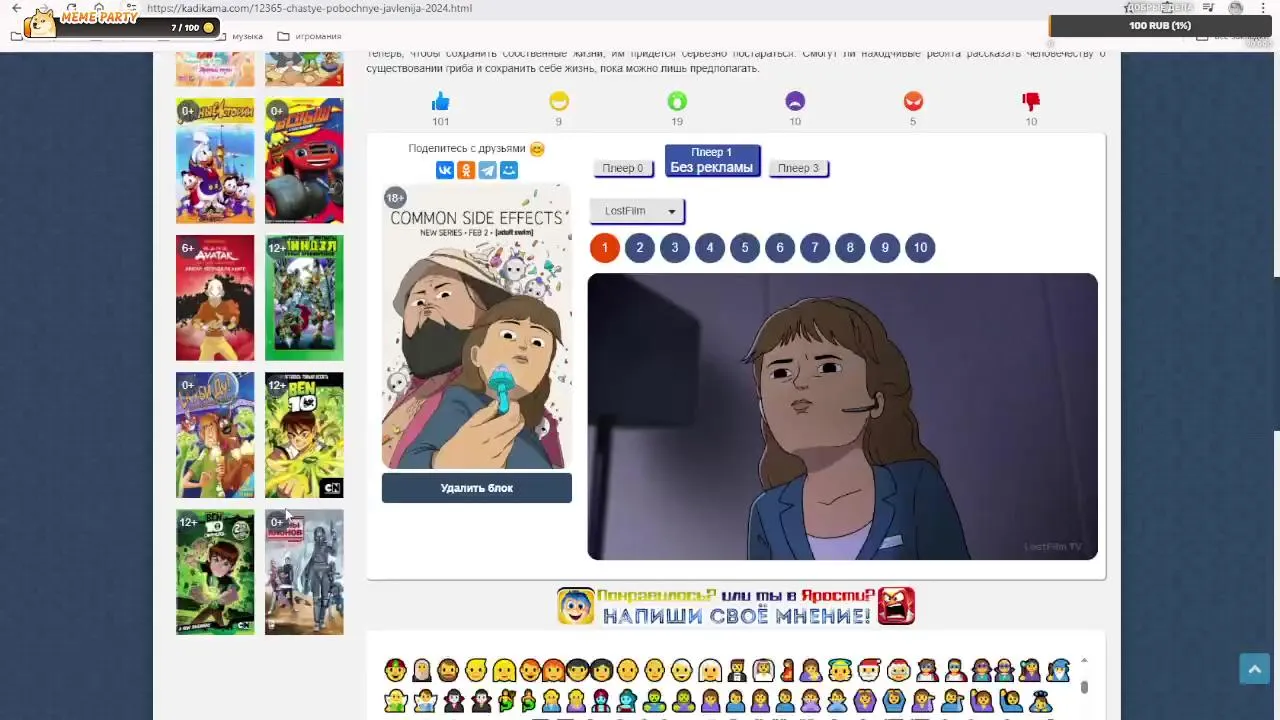
Task: Open the Ben 10 poster with CN logo
Action: 304,435
